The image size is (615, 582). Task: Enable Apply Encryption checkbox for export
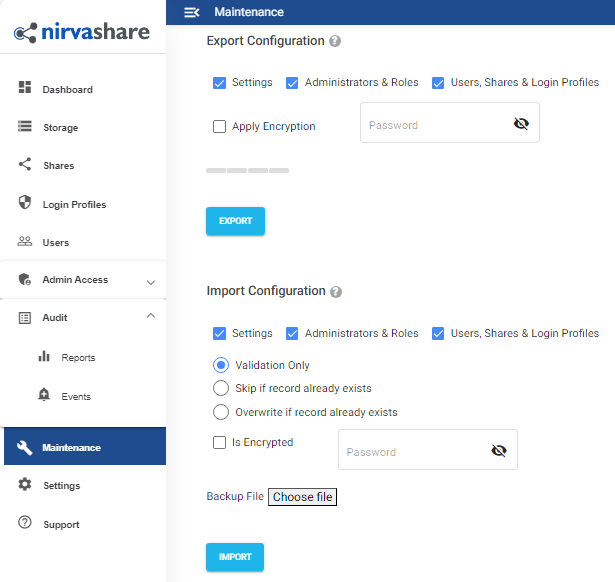point(219,127)
